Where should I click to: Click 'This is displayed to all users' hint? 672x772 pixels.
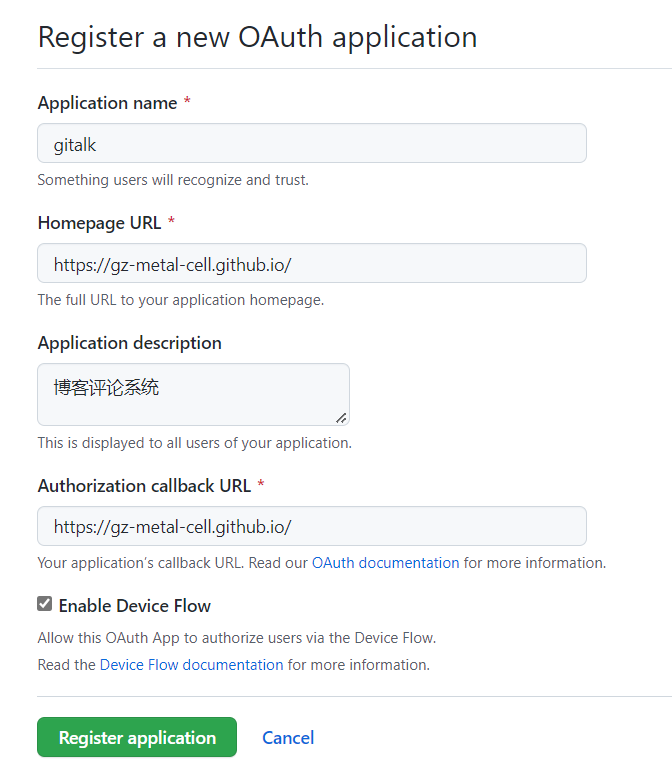(194, 443)
